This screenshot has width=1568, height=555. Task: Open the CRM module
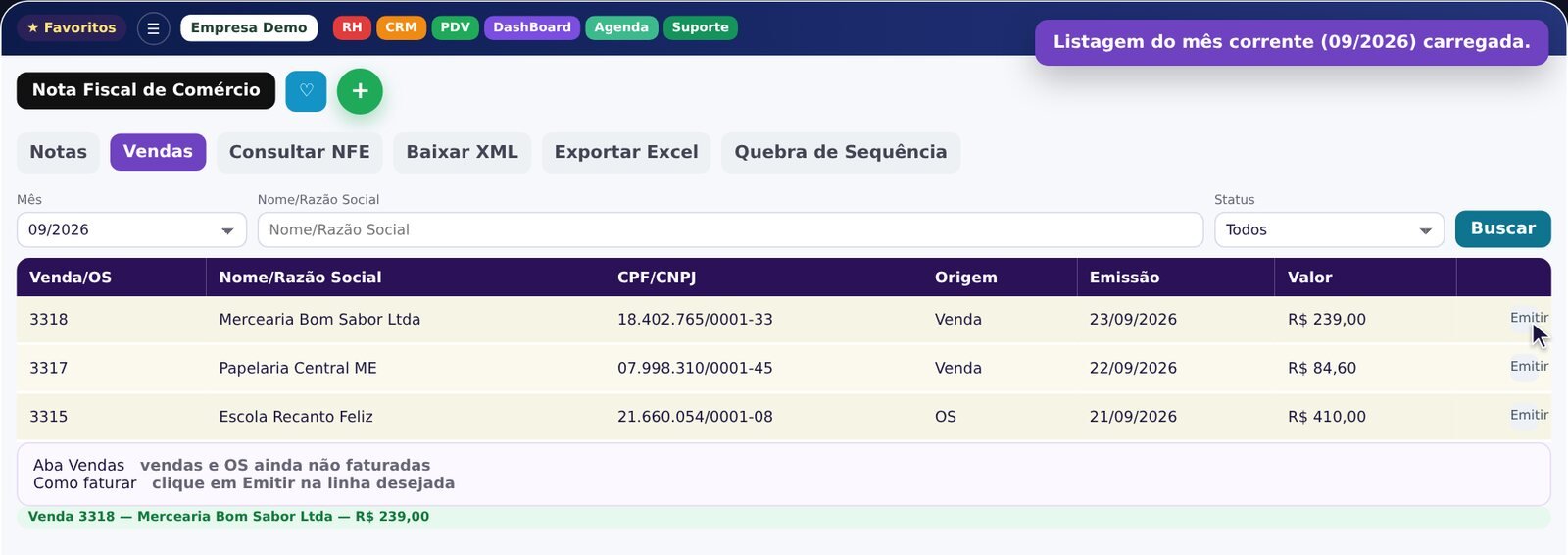pos(401,27)
